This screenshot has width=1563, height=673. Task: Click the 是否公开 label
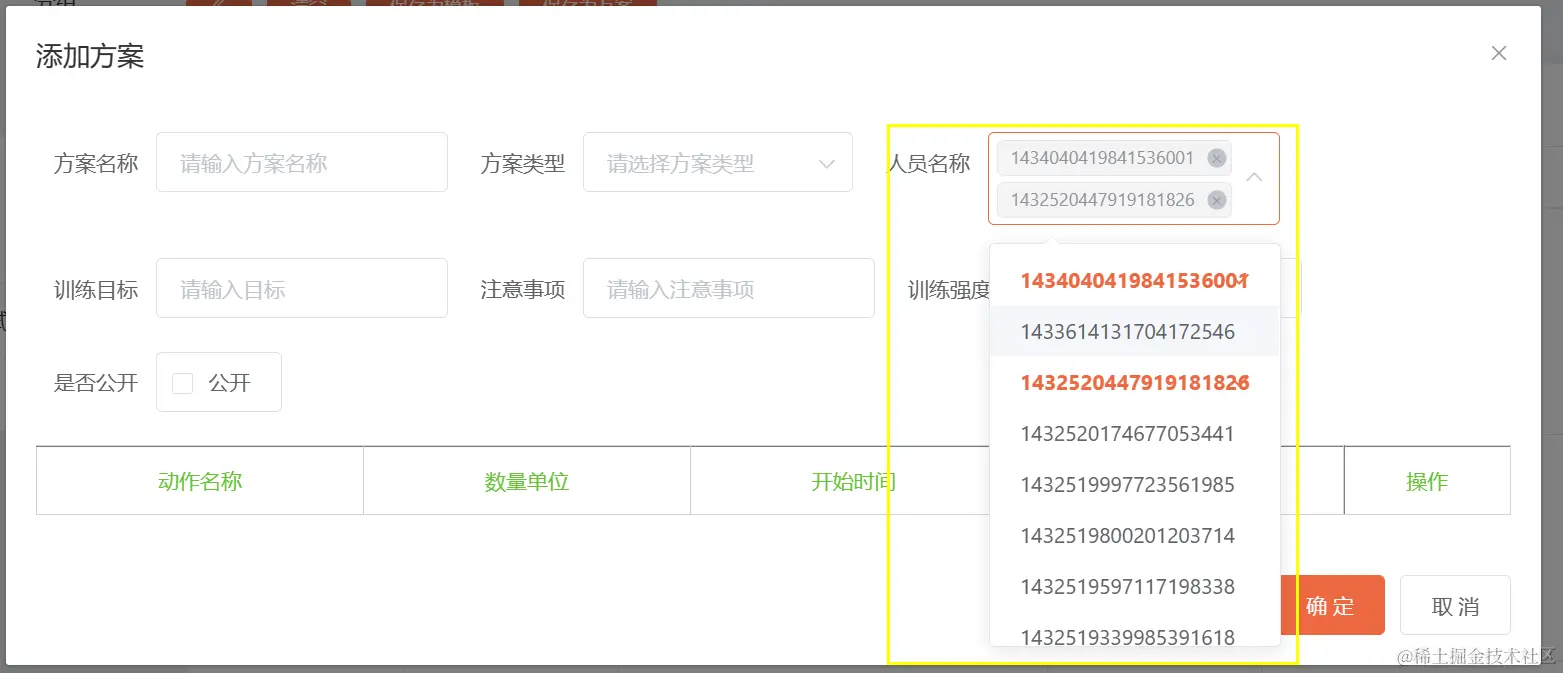(96, 382)
